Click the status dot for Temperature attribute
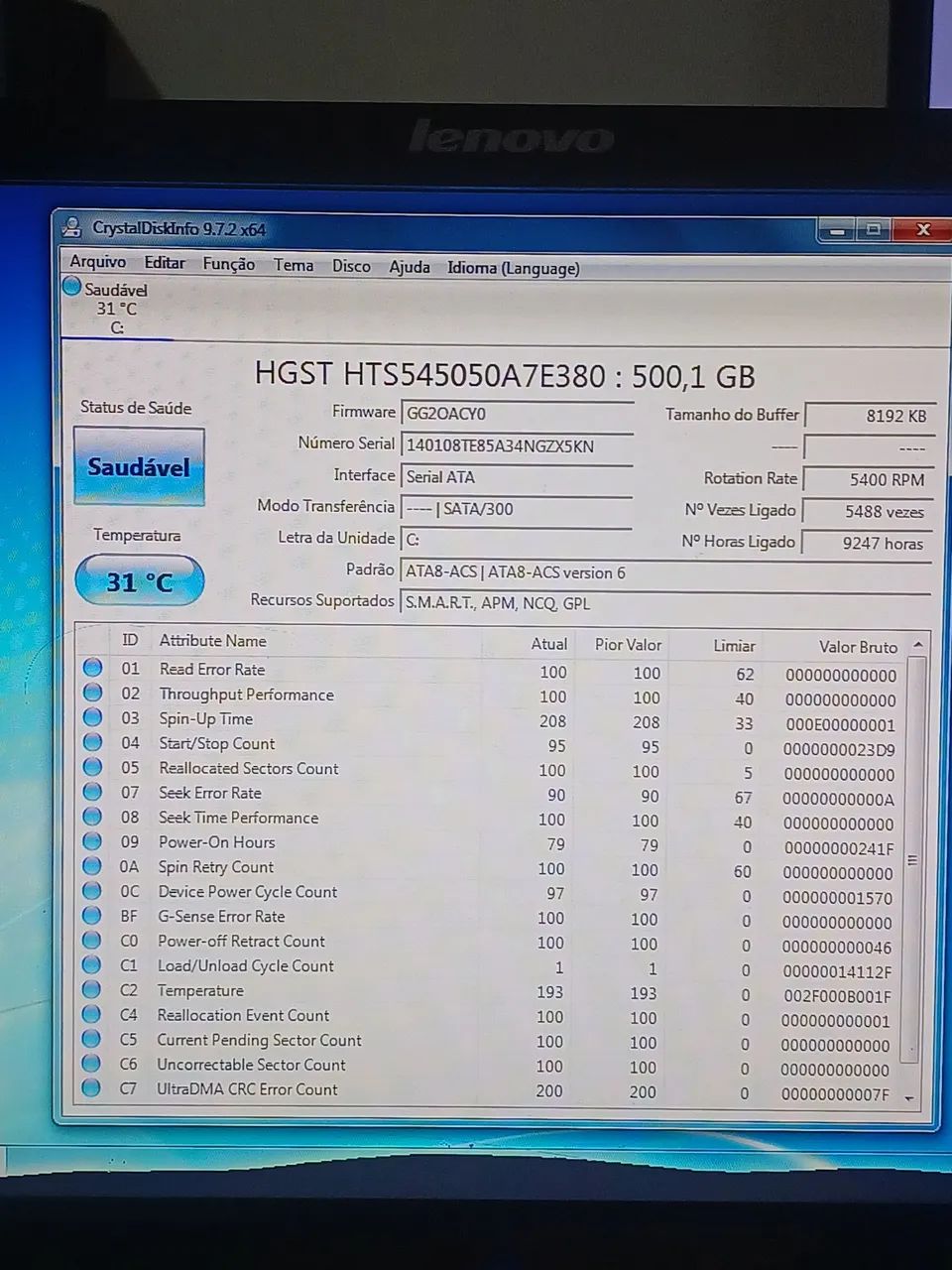This screenshot has width=952, height=1270. (92, 989)
